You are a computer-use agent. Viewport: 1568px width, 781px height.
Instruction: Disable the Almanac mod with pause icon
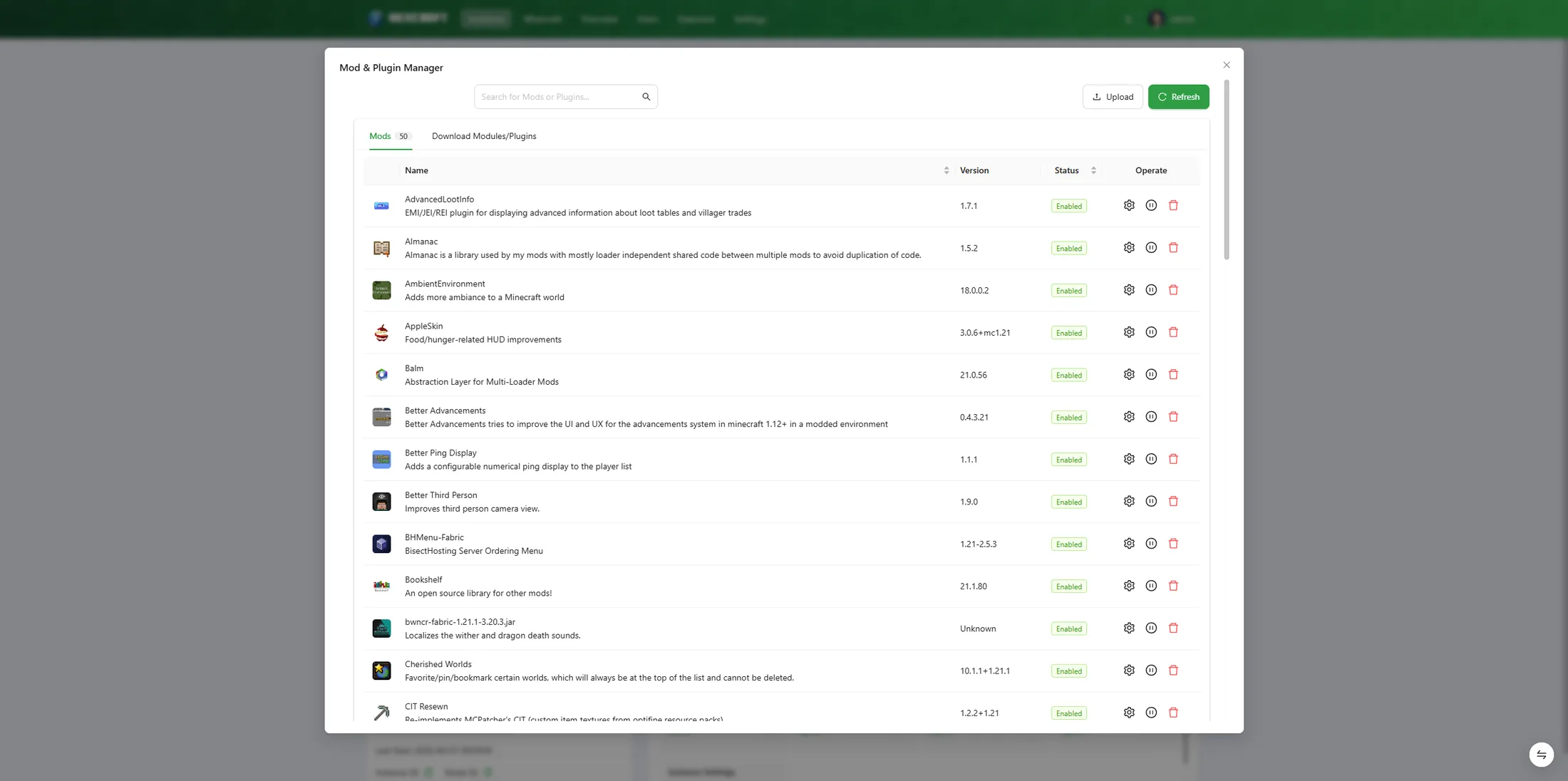pyautogui.click(x=1151, y=247)
